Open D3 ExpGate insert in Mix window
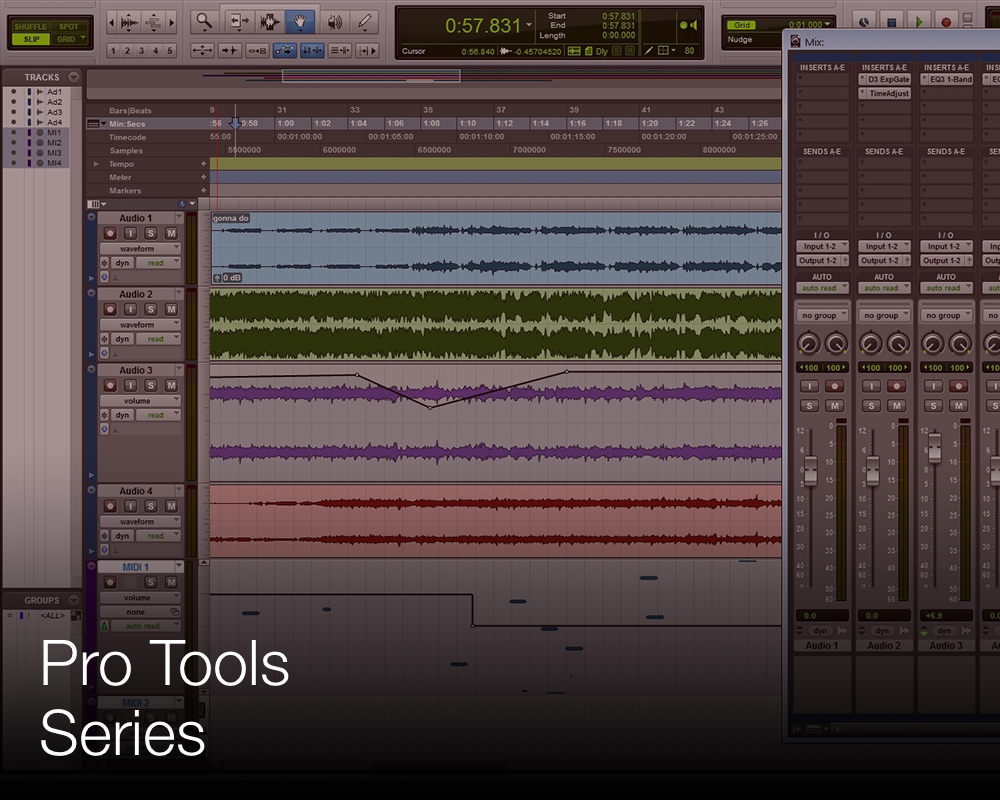 pyautogui.click(x=885, y=80)
